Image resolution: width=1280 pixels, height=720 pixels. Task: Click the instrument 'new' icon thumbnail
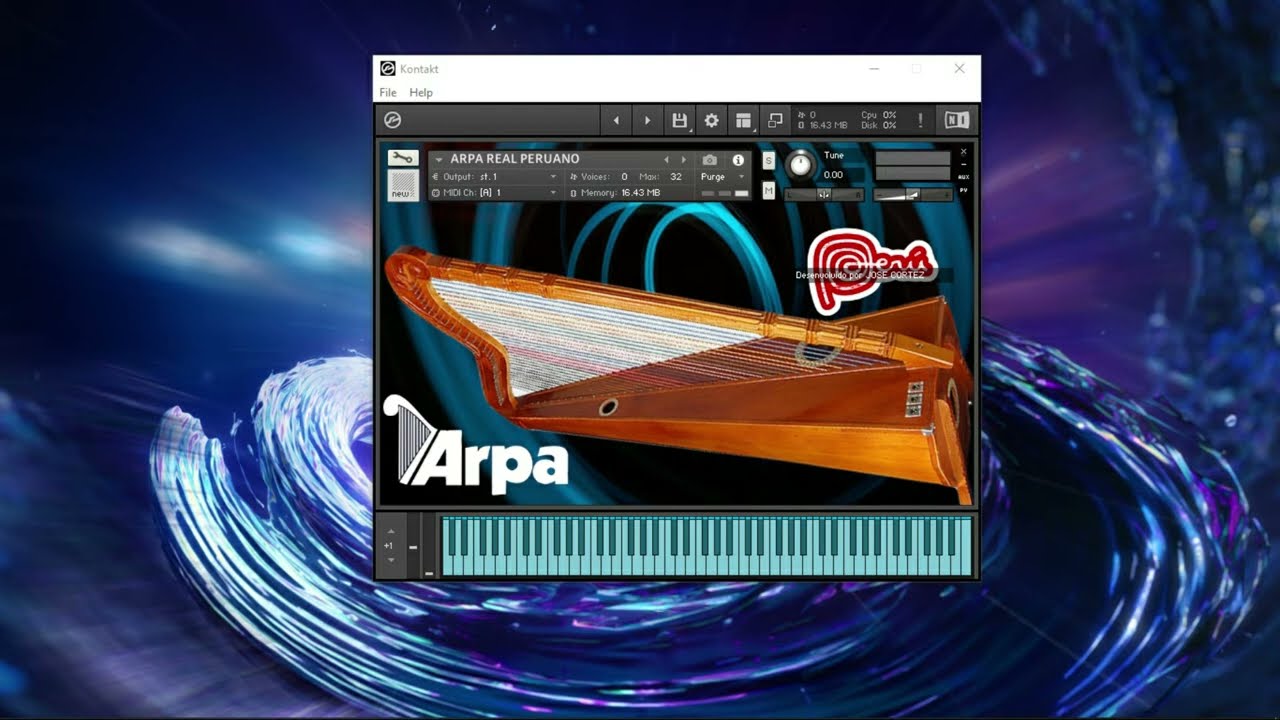point(402,185)
